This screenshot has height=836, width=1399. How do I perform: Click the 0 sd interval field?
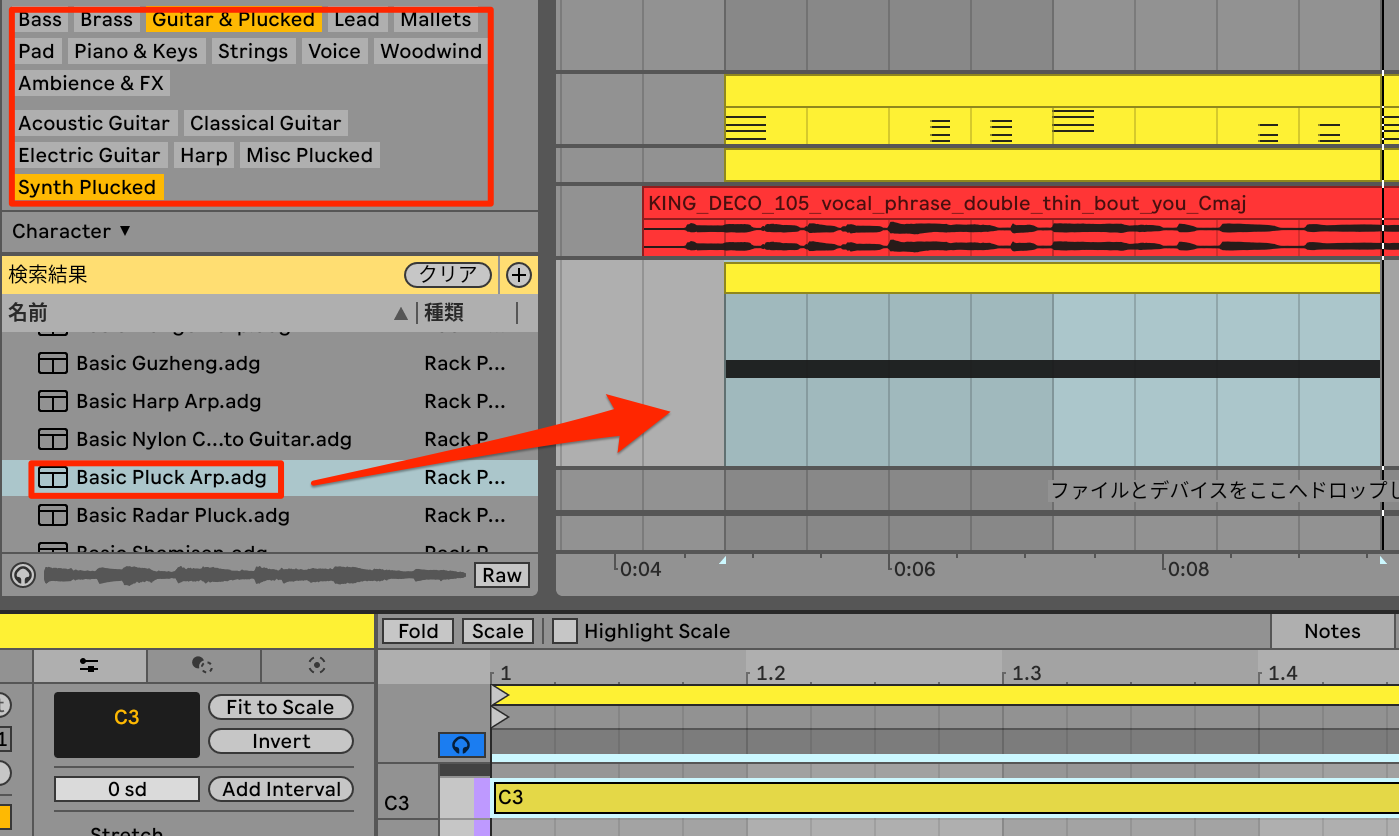pyautogui.click(x=127, y=789)
